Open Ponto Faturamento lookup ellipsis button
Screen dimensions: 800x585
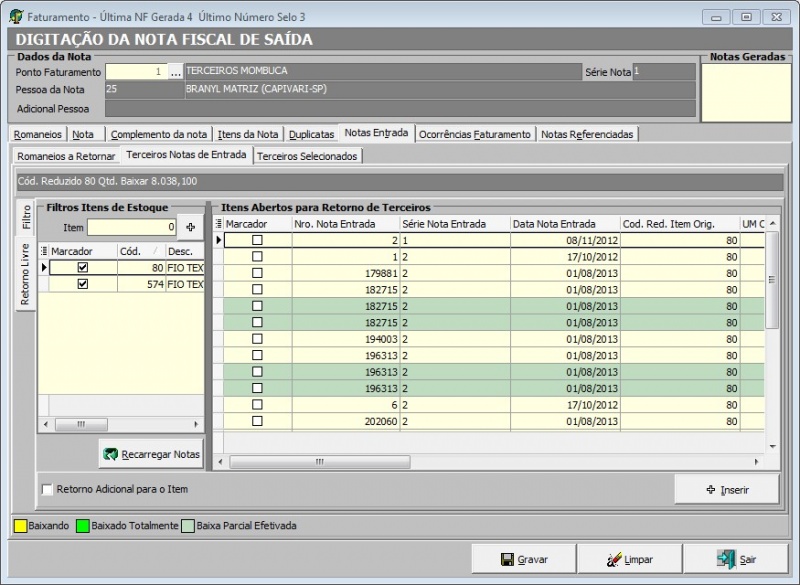tap(176, 72)
